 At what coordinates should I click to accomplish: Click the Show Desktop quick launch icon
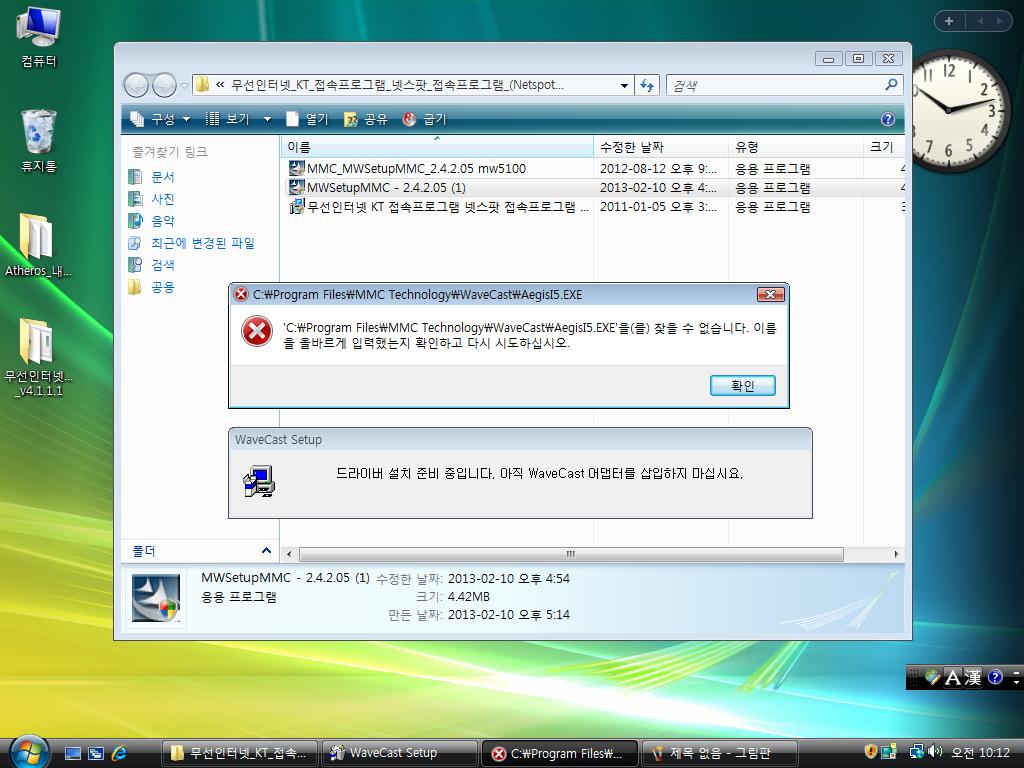pos(72,753)
